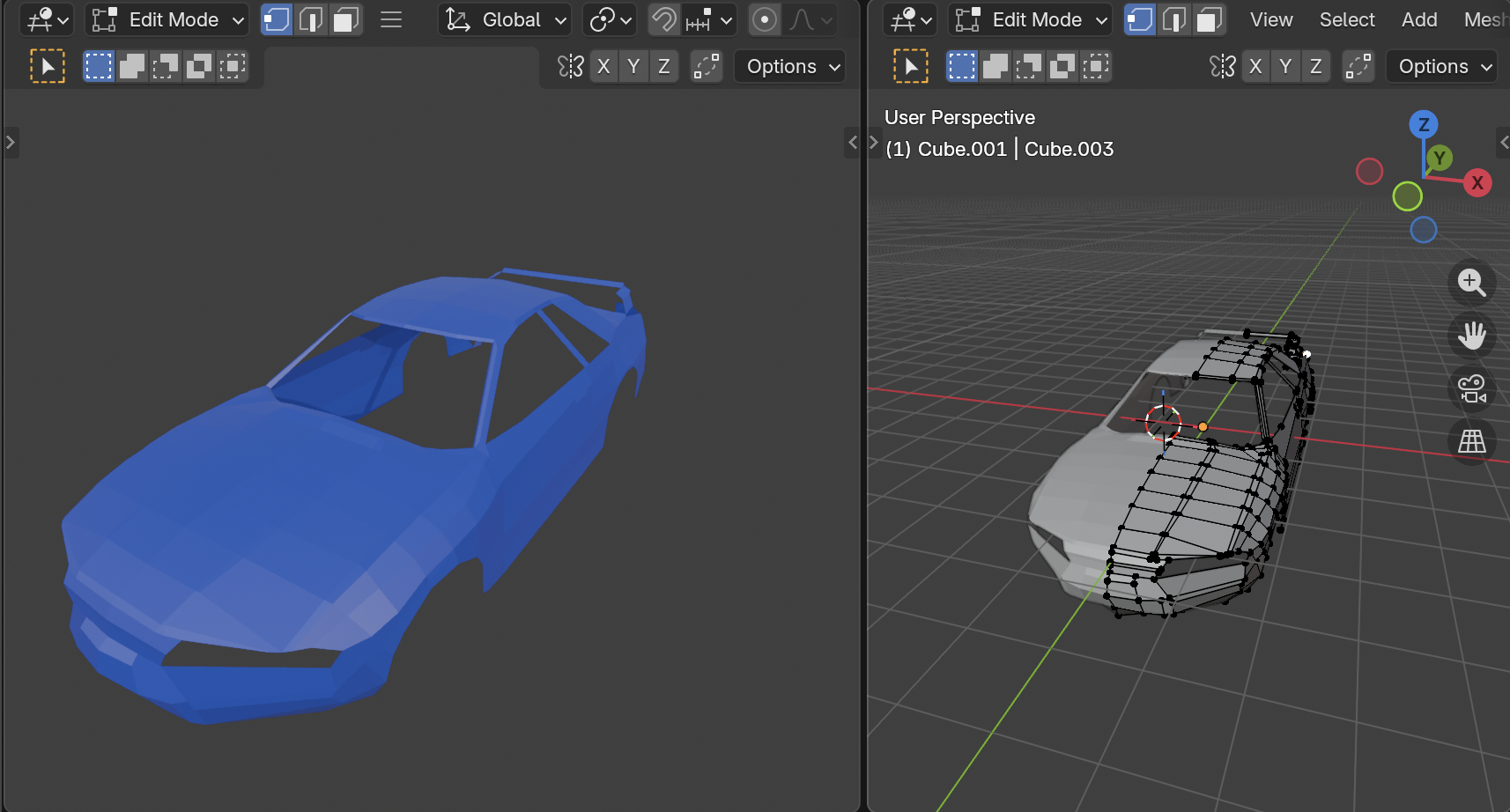Toggle X mirror axis in left viewport
Screen dimensions: 1510x812
pyautogui.click(x=603, y=66)
